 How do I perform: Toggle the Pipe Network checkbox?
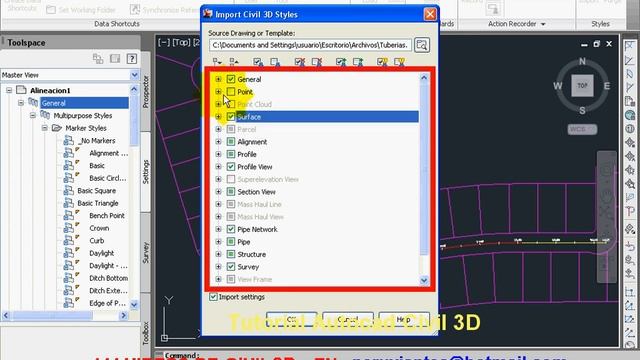pos(231,229)
